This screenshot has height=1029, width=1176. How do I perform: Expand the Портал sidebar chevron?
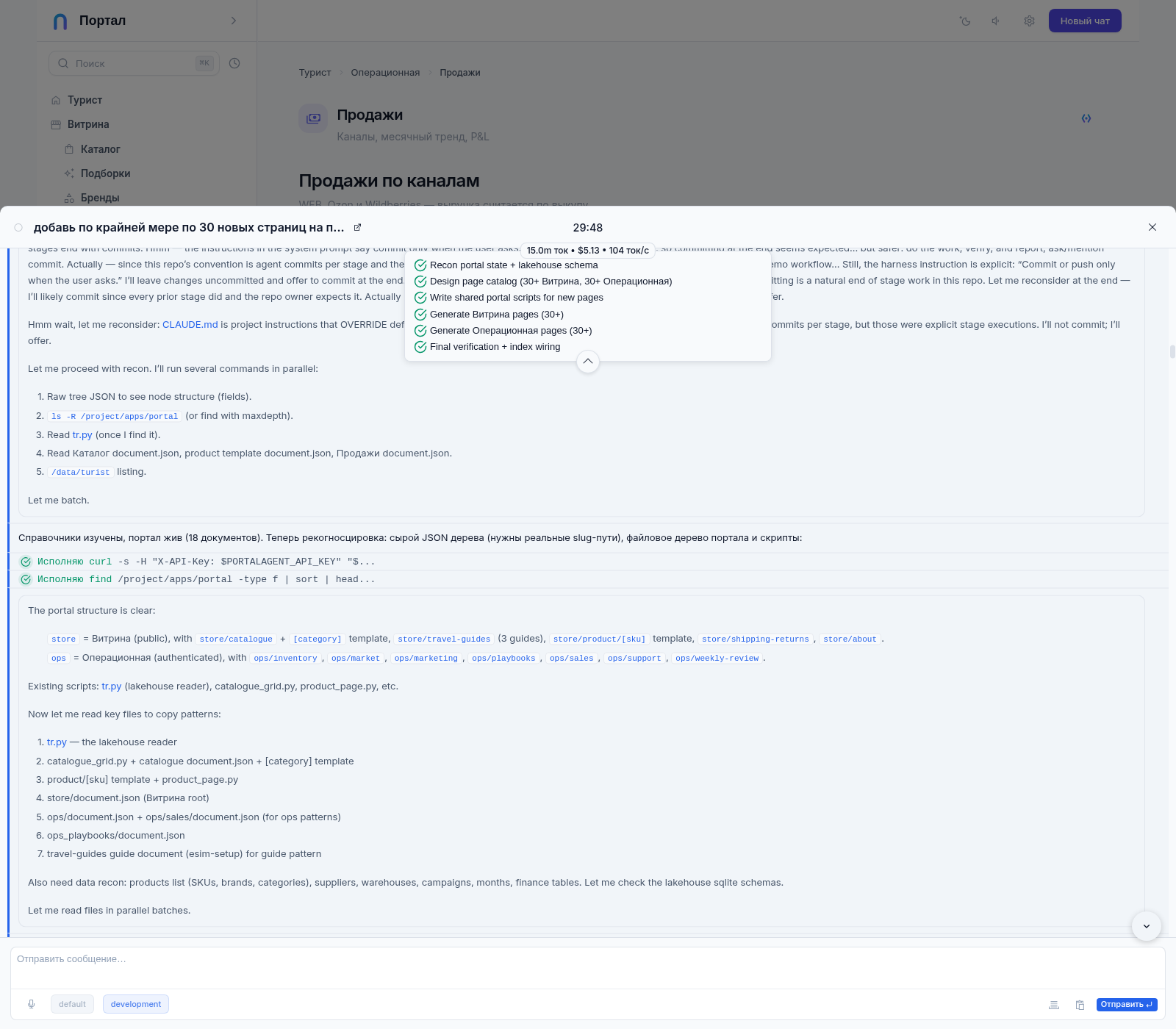coord(234,21)
